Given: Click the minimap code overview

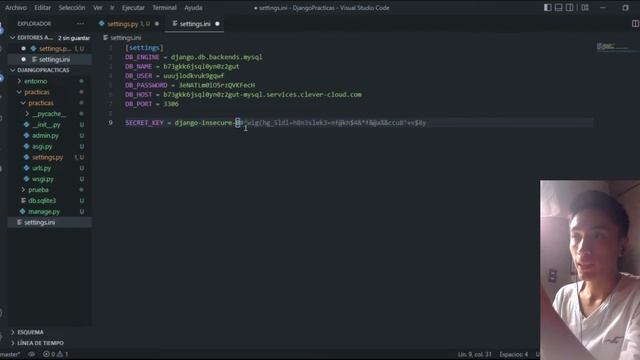Looking at the screenshot, I should point(616,47).
